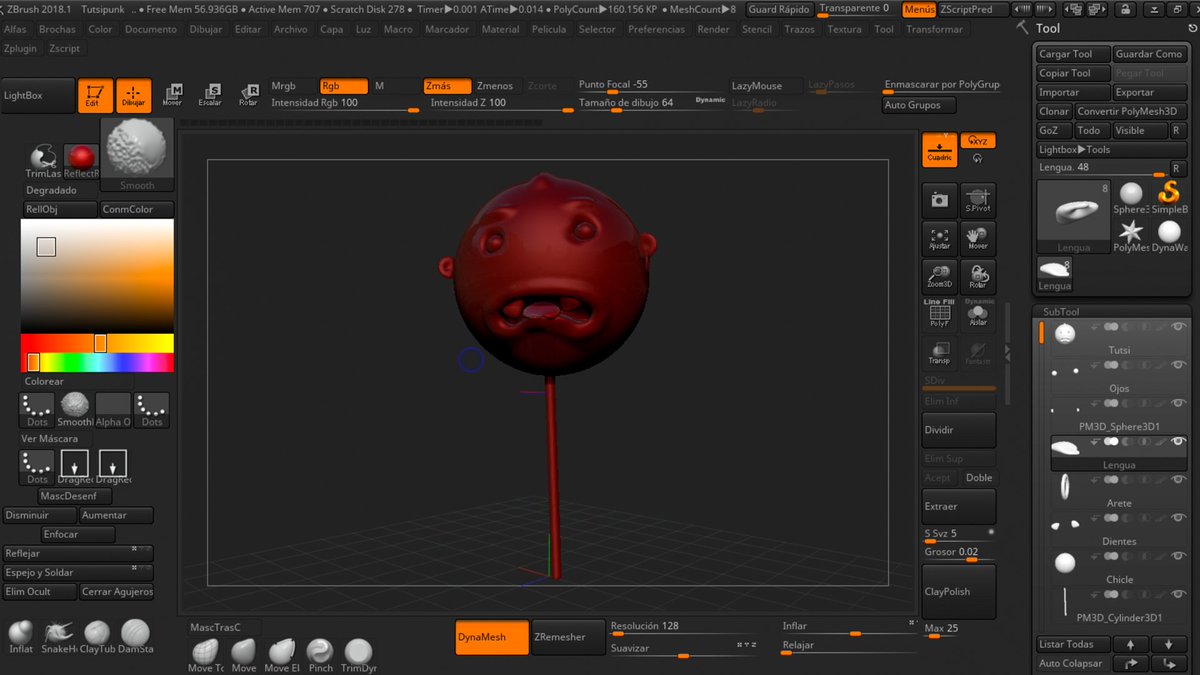Screen dimensions: 1200x675
Task: Click the Guardar Como button
Action: [x=1149, y=54]
